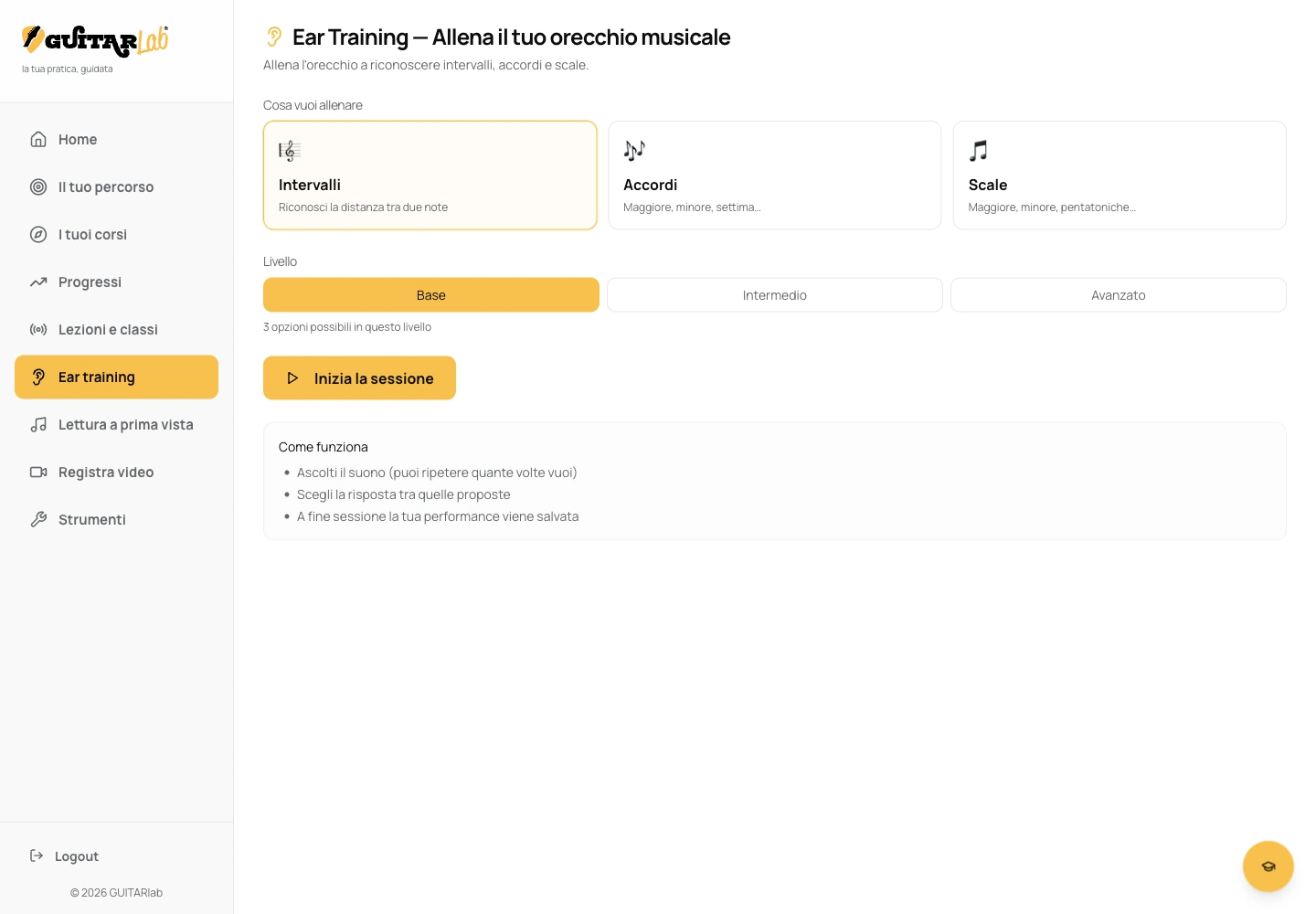1316x914 pixels.
Task: Click the compass icon beside I tuoi corsi
Action: (38, 234)
